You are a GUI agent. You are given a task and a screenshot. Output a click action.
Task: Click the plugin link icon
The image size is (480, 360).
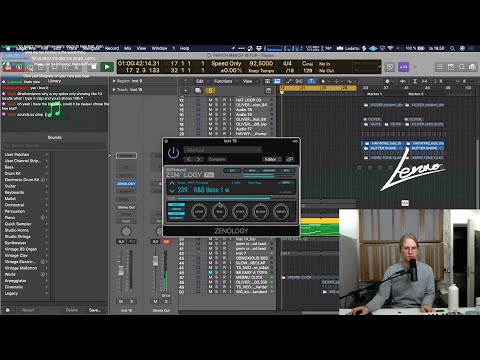click(x=290, y=159)
